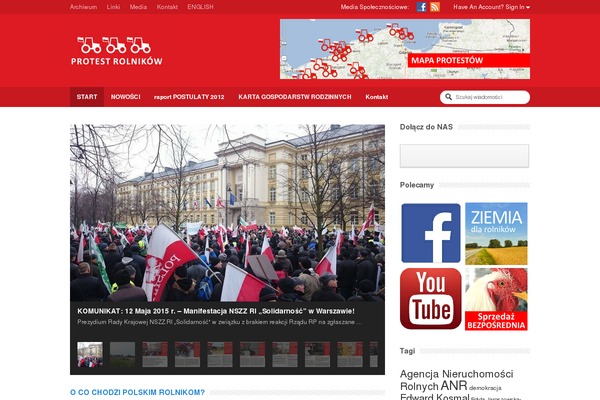Open the Kontakt link in top bar
Screen dimensions: 600x400
tap(167, 7)
